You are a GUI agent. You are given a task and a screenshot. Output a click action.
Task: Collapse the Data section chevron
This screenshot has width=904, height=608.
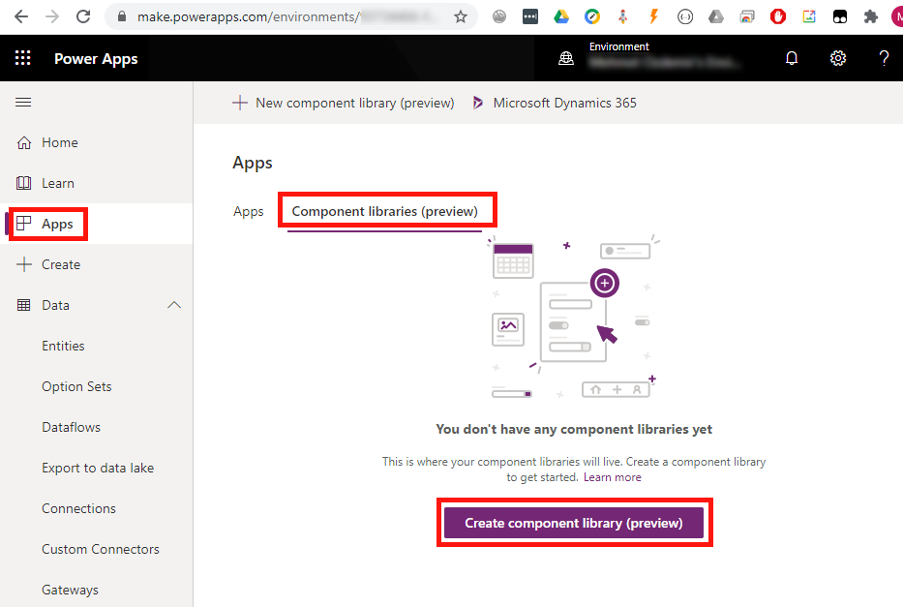click(x=174, y=305)
